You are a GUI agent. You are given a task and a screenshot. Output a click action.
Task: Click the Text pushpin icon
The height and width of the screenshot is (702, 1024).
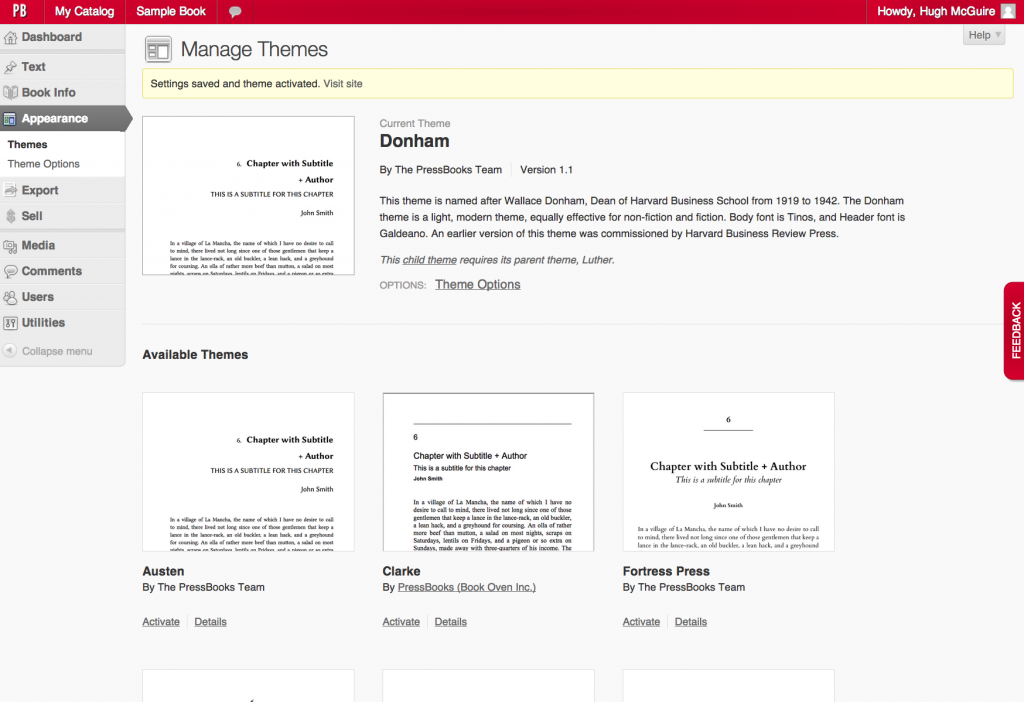point(10,67)
